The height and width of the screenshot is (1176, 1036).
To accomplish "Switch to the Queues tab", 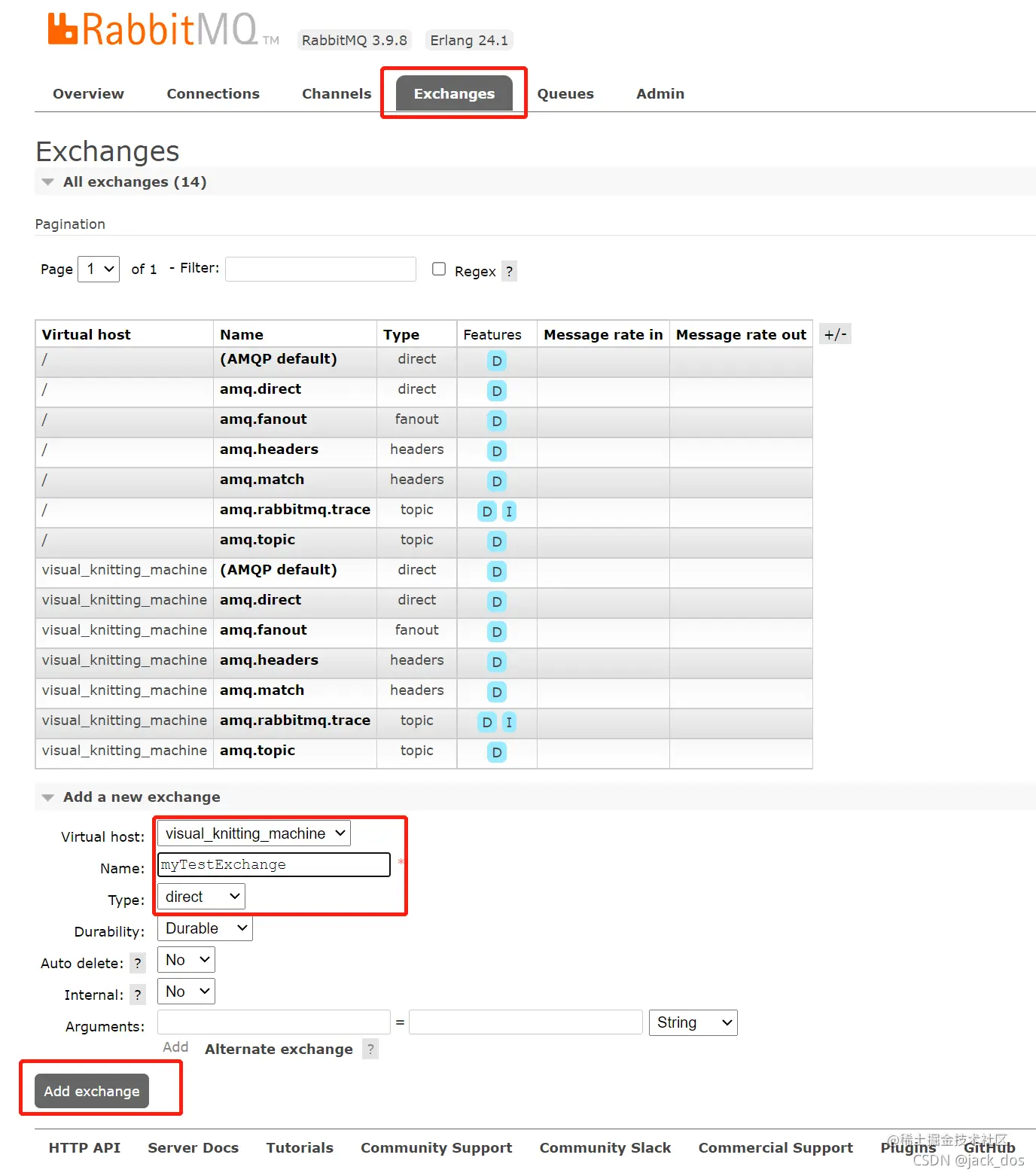I will (x=565, y=93).
